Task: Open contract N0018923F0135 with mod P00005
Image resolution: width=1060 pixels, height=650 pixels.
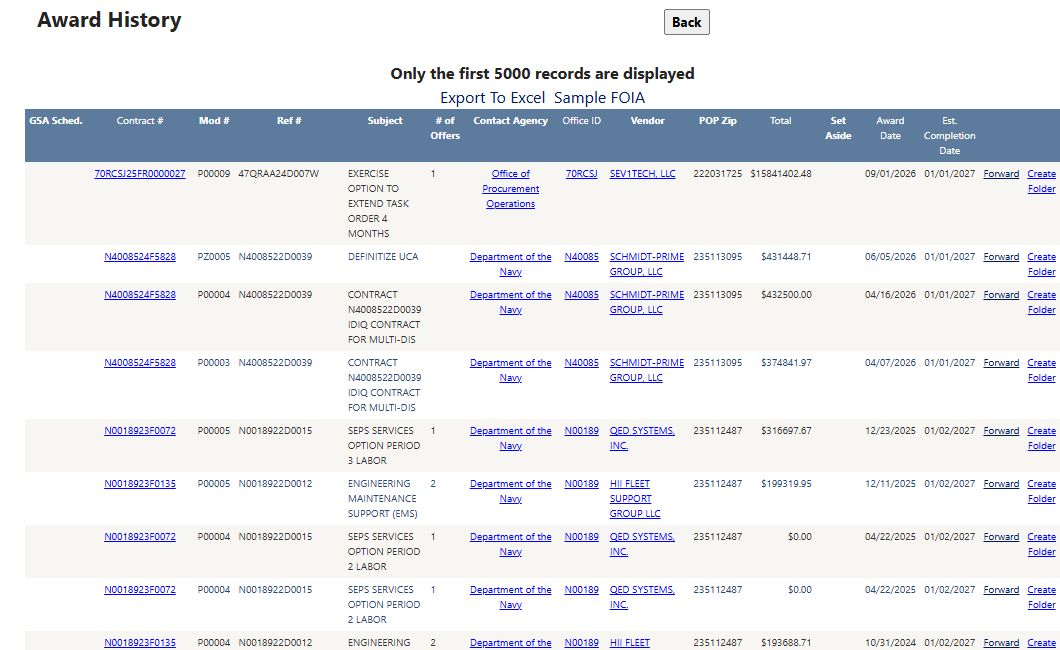Action: pos(140,484)
